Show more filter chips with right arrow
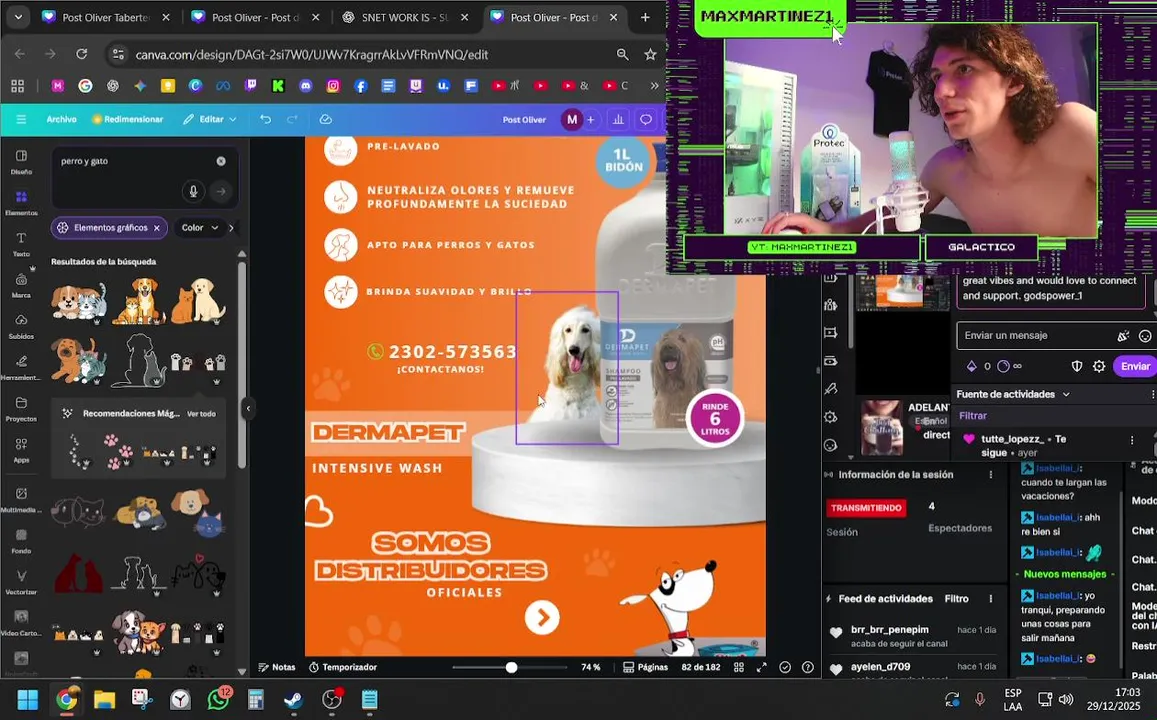The width and height of the screenshot is (1157, 720). (232, 228)
